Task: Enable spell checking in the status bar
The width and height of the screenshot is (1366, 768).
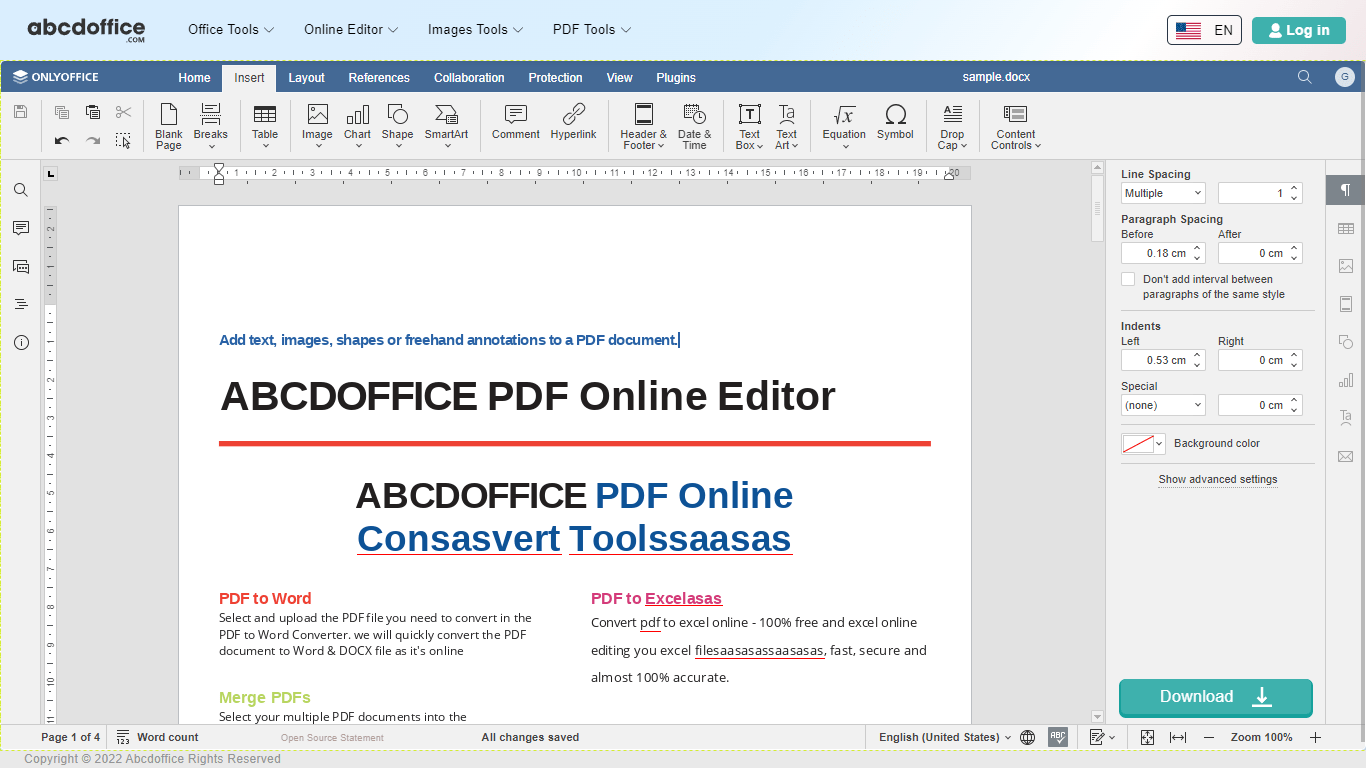Action: click(x=1058, y=737)
